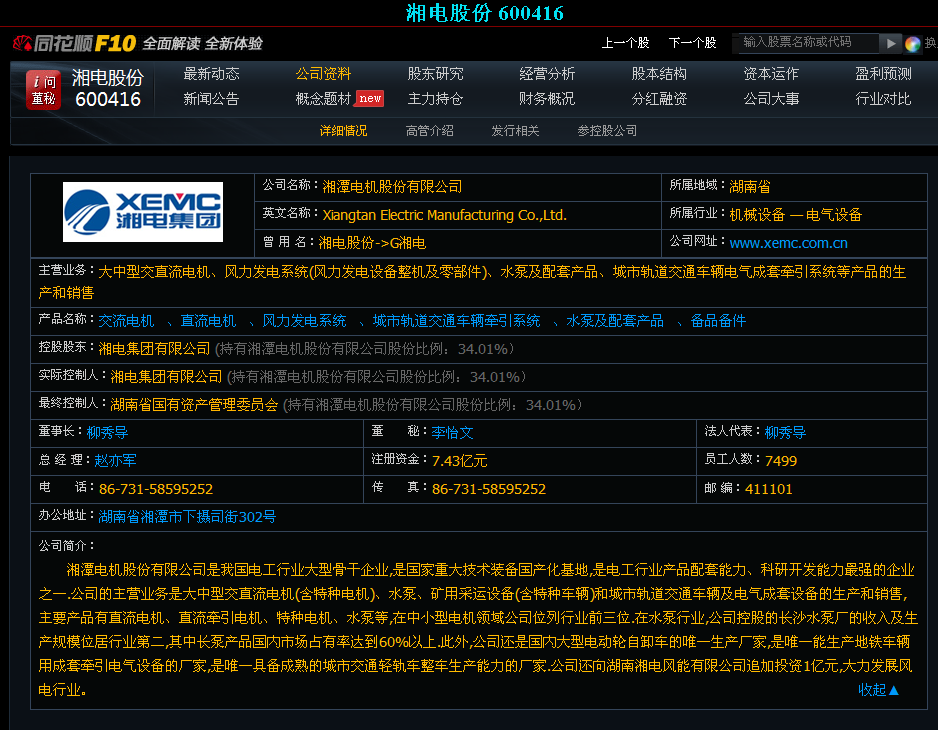Click 湘电集团有限公司 in the 实际控制人 row
Viewport: 938px width, 730px height.
pyautogui.click(x=166, y=377)
